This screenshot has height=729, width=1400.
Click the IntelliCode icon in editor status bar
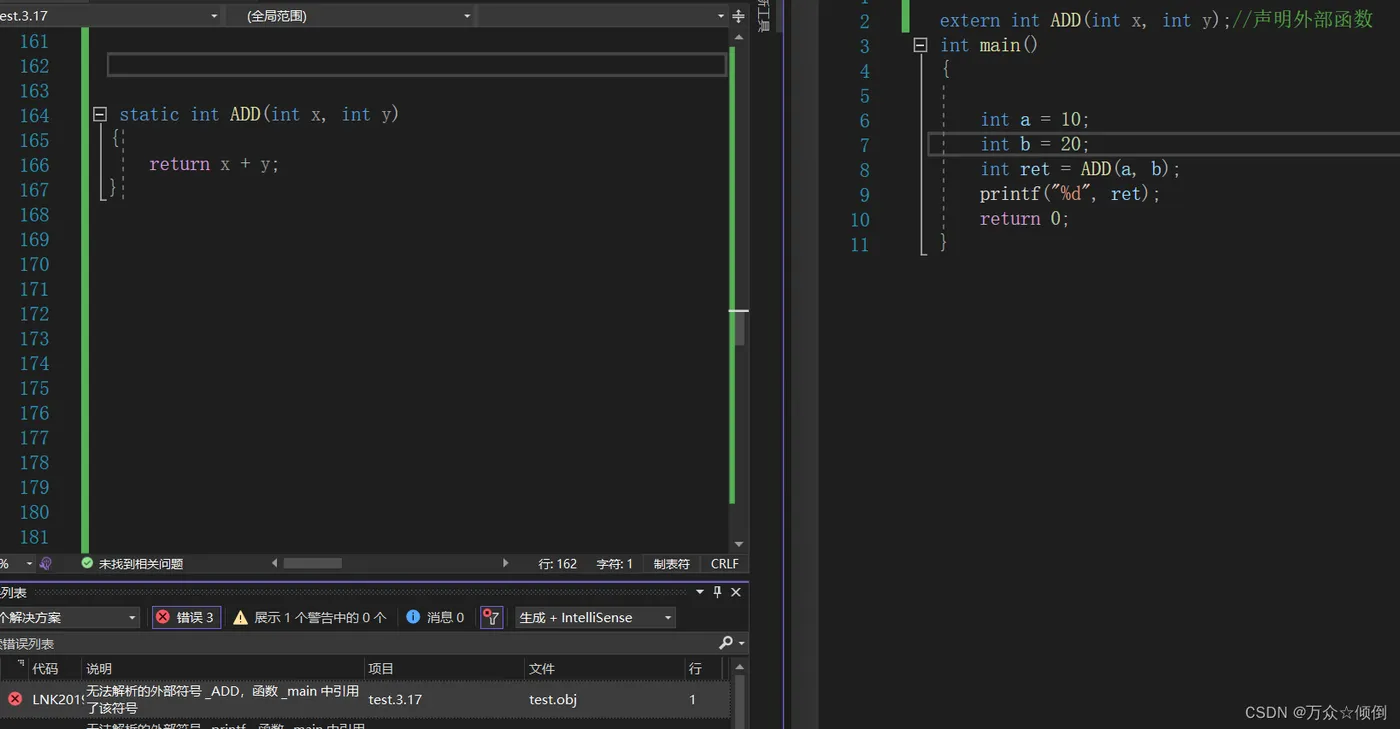point(45,563)
